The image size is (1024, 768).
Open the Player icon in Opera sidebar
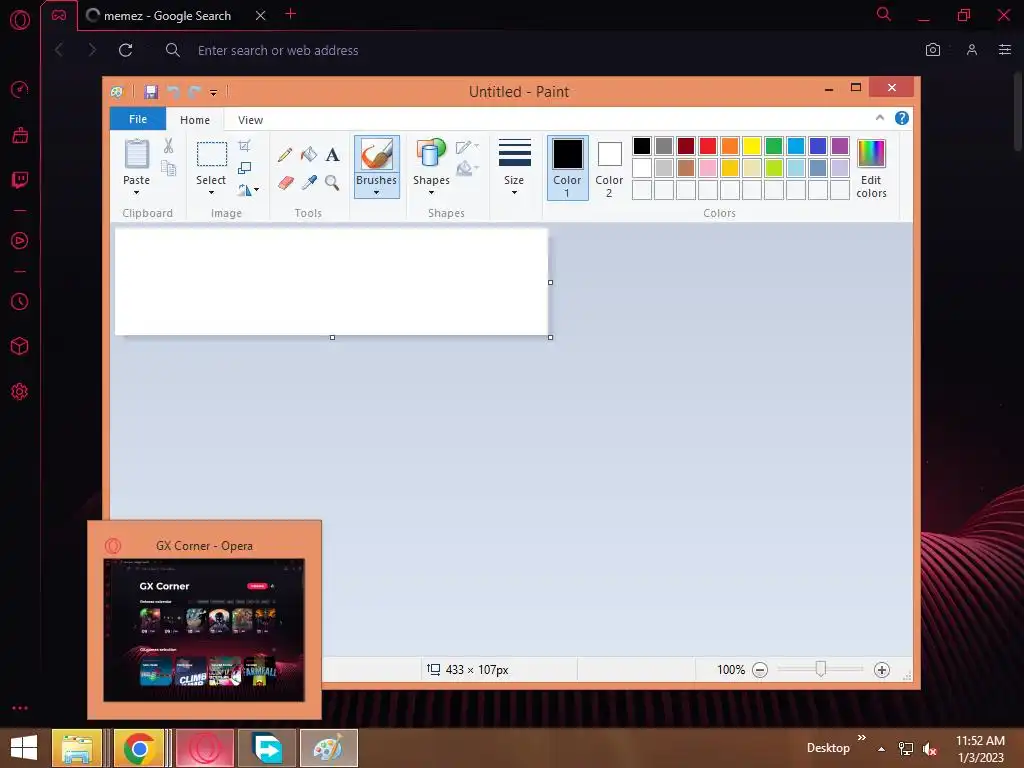point(20,241)
